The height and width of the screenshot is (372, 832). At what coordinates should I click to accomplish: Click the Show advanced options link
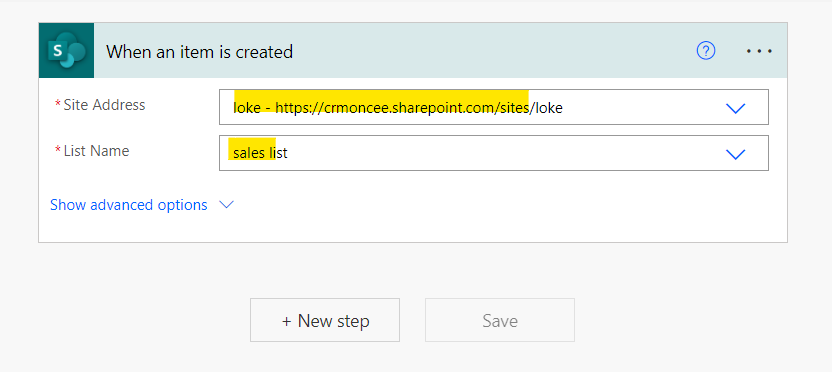[x=128, y=205]
